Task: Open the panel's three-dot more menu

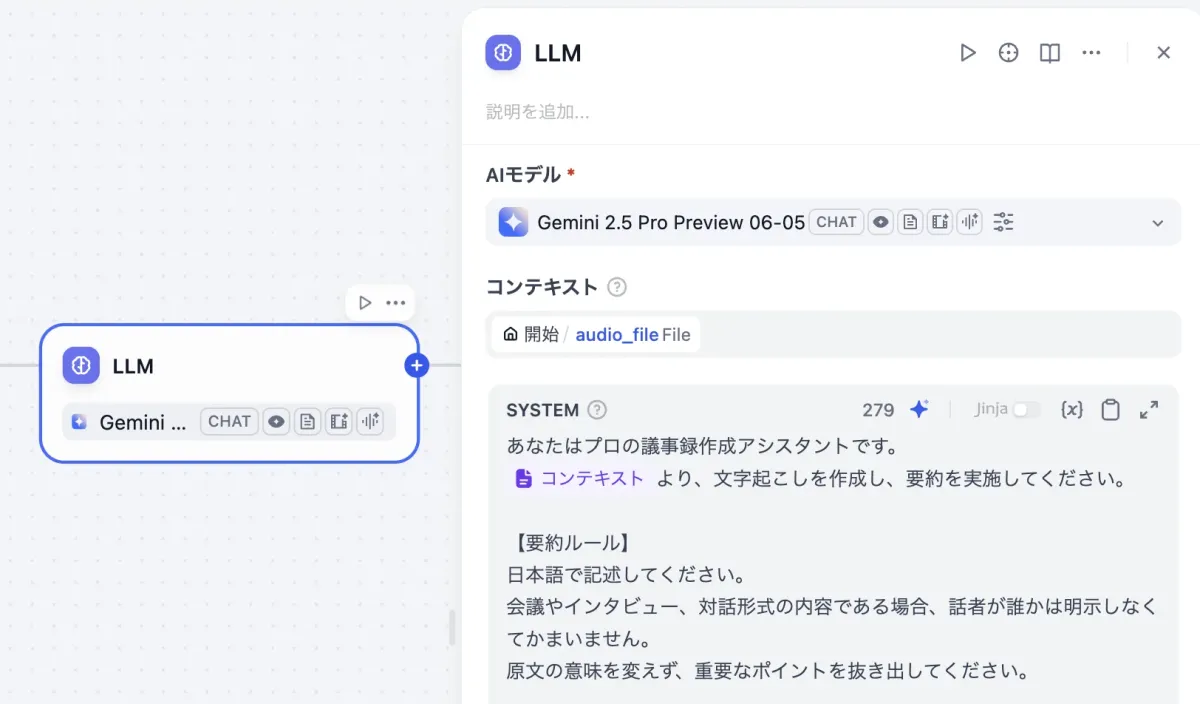Action: click(1091, 53)
